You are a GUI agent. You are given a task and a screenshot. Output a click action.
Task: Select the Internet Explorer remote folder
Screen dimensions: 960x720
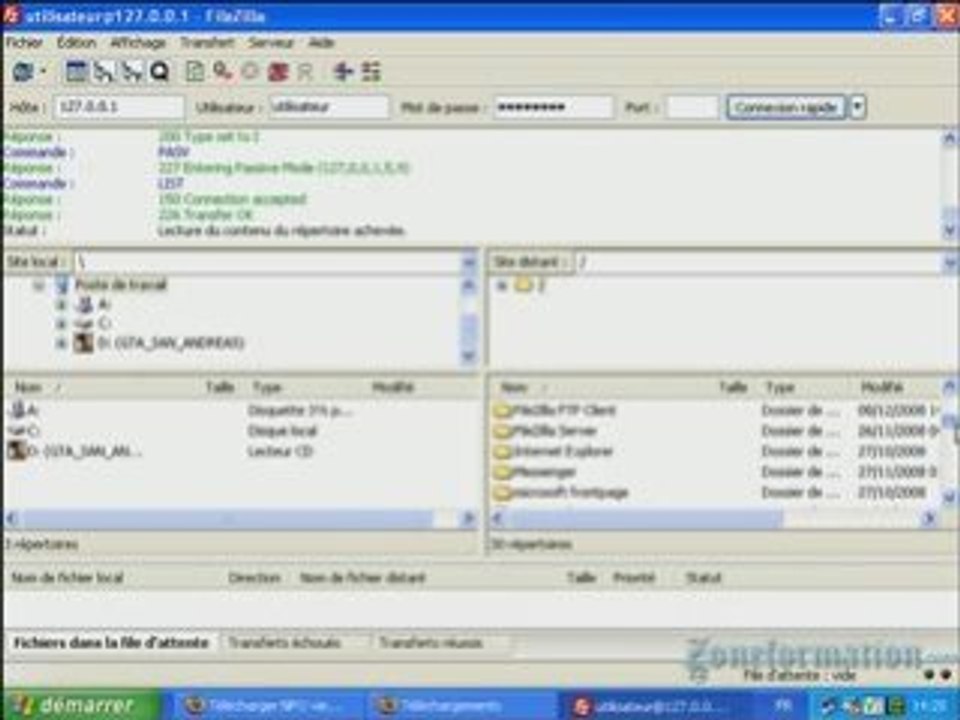tap(554, 451)
